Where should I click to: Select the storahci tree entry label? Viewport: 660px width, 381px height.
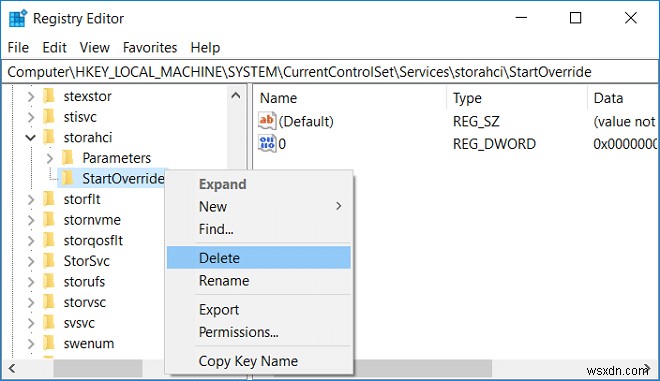click(88, 137)
